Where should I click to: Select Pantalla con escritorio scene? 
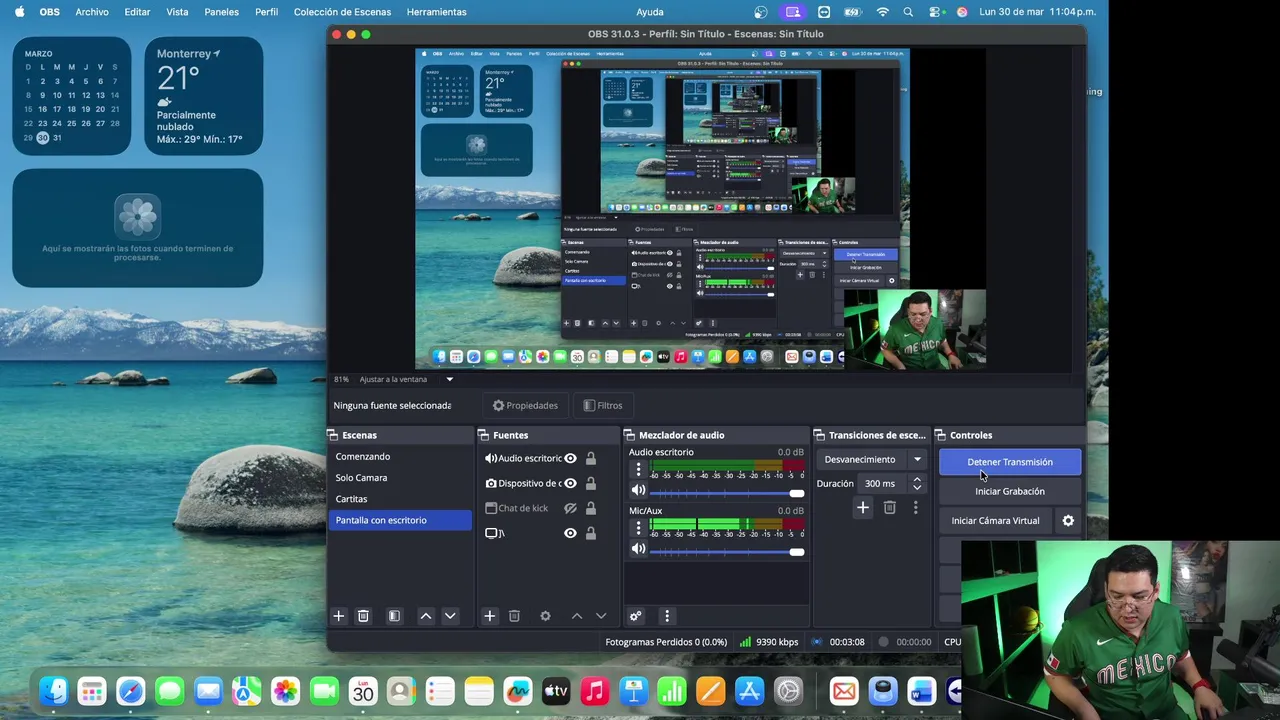point(400,520)
